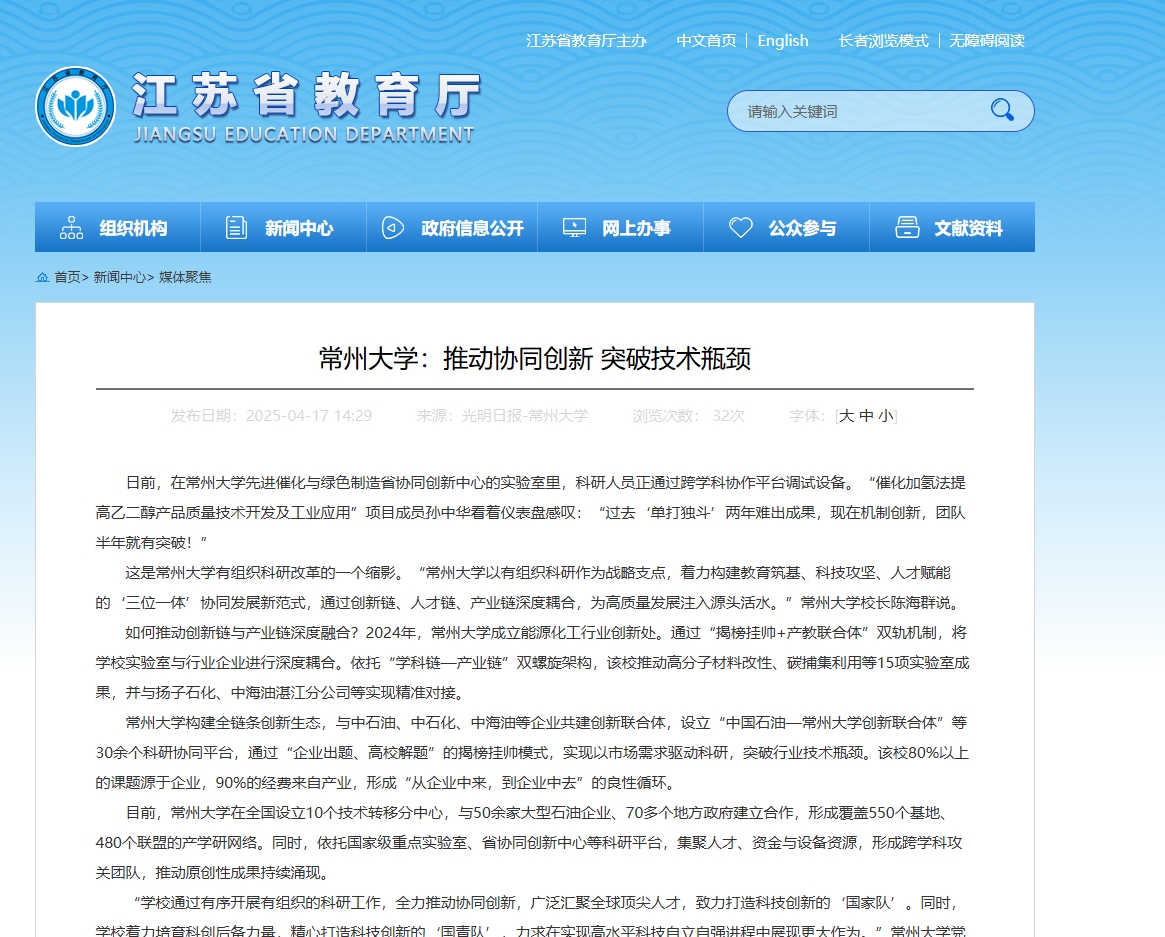Click the 政府信息公开 icon
The width and height of the screenshot is (1165, 937).
click(x=393, y=228)
